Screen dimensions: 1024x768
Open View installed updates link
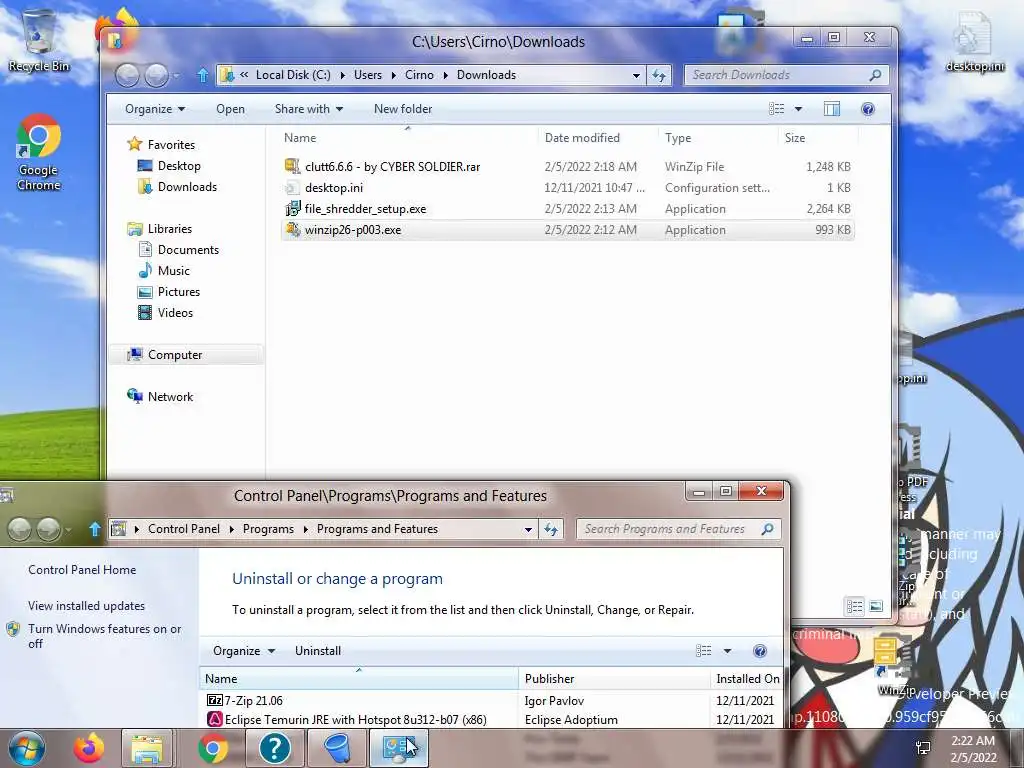coord(86,606)
